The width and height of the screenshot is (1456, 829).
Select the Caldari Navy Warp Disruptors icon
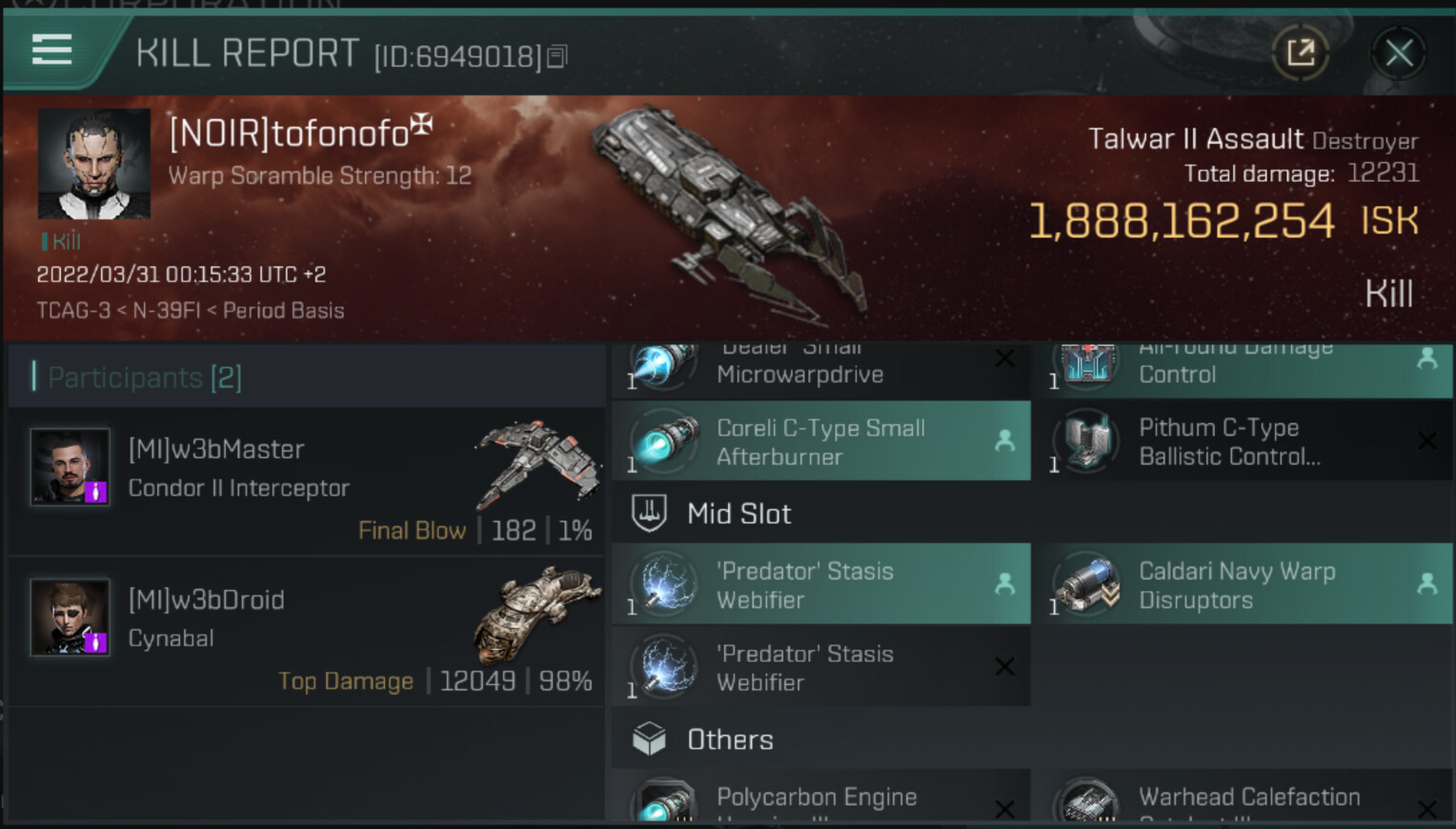(1086, 583)
